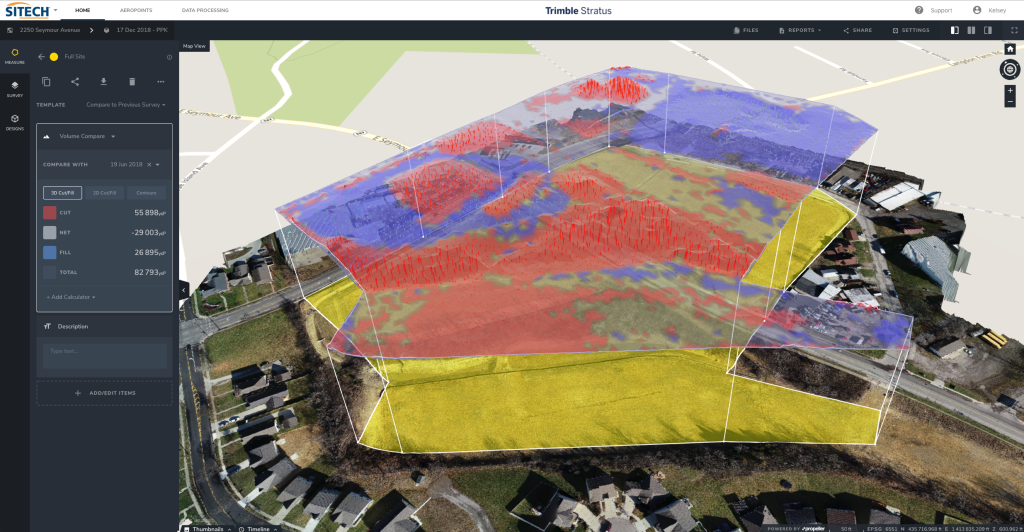Click the red Cut color swatch
Viewport: 1024px width, 532px height.
pyautogui.click(x=50, y=213)
